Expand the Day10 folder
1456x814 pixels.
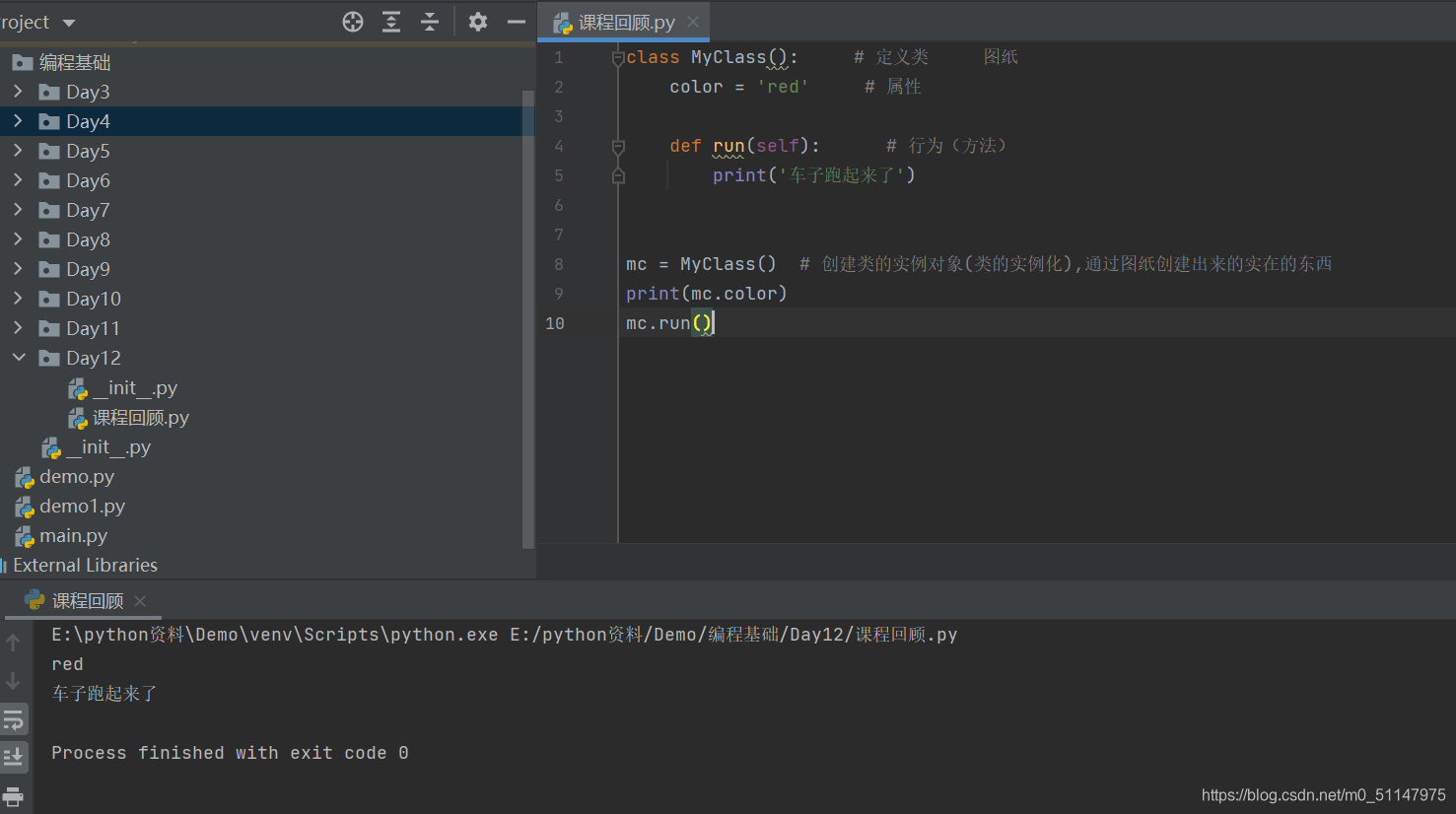click(18, 298)
